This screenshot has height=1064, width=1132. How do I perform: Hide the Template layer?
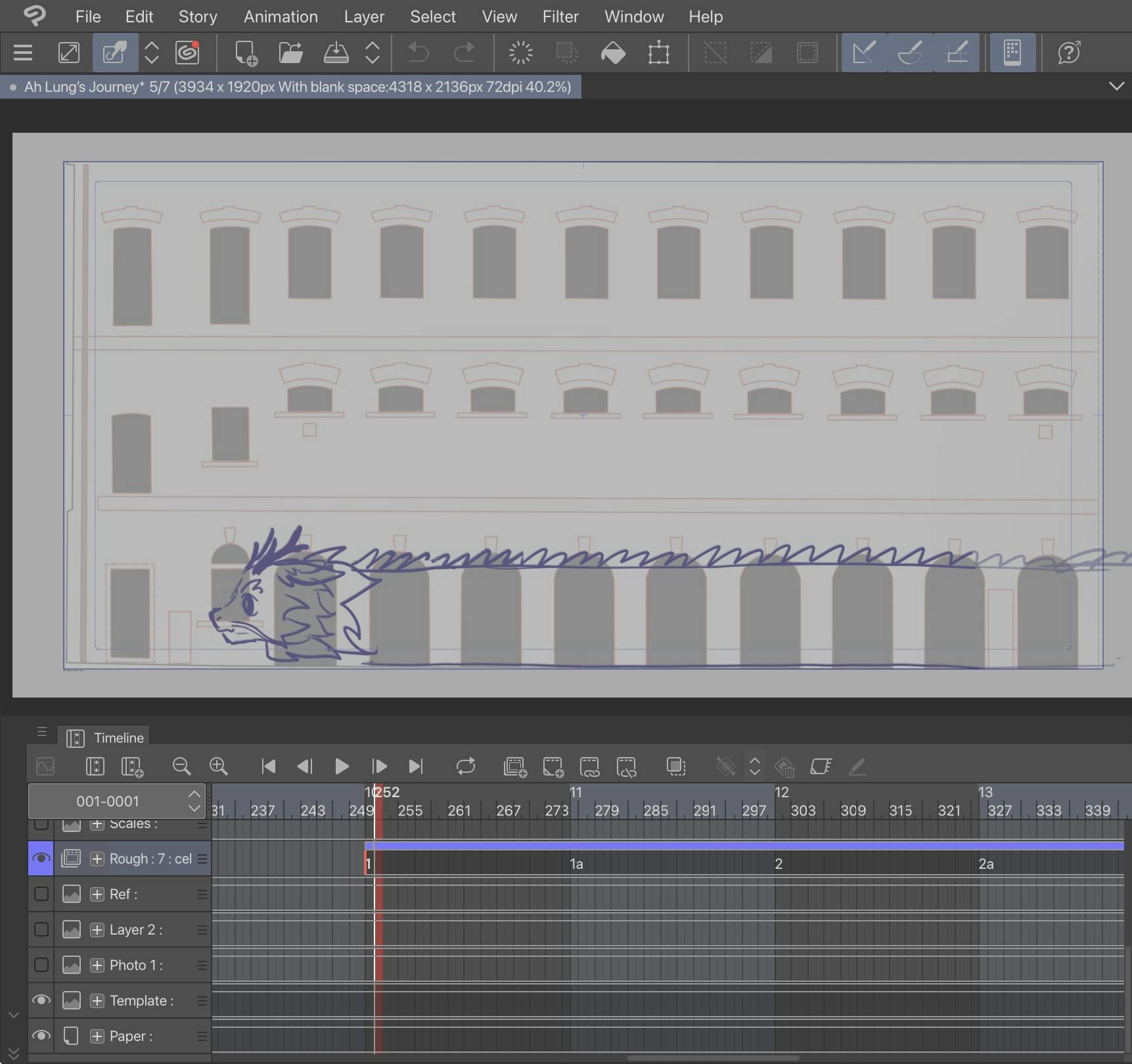point(41,1000)
